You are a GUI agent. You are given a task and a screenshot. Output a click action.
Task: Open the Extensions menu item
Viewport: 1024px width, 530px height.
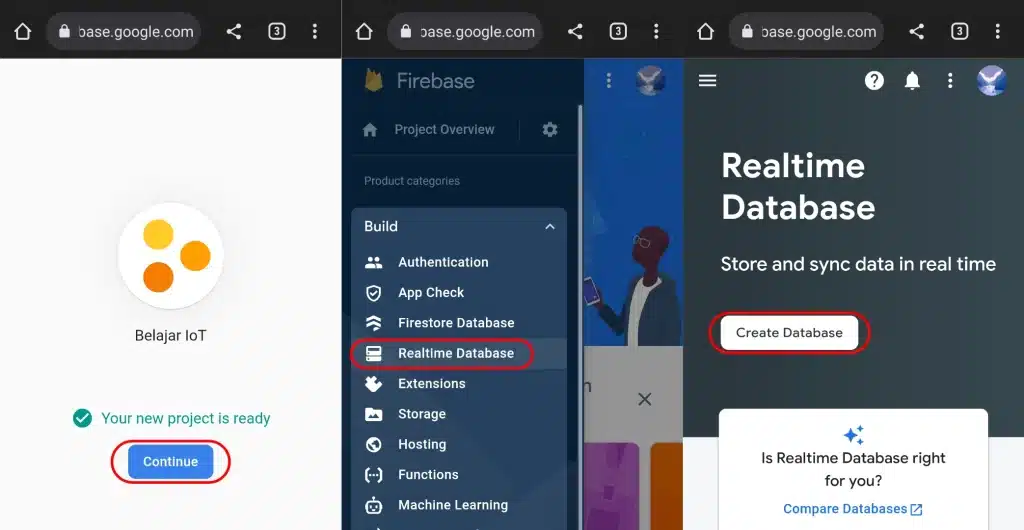click(431, 384)
